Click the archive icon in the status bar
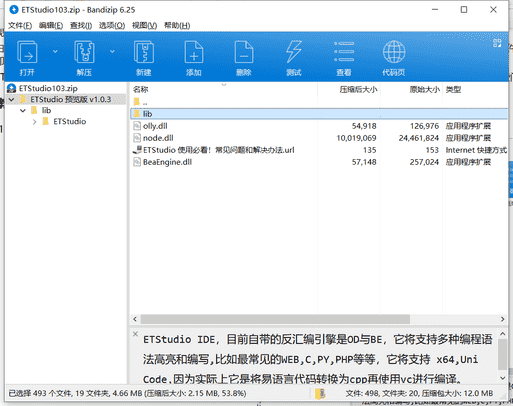 pos(320,394)
